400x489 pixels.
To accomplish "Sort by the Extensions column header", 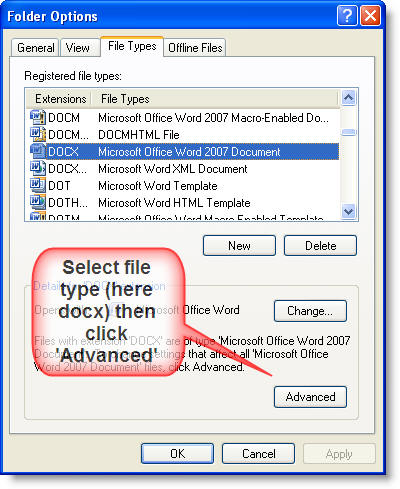I will [x=60, y=99].
